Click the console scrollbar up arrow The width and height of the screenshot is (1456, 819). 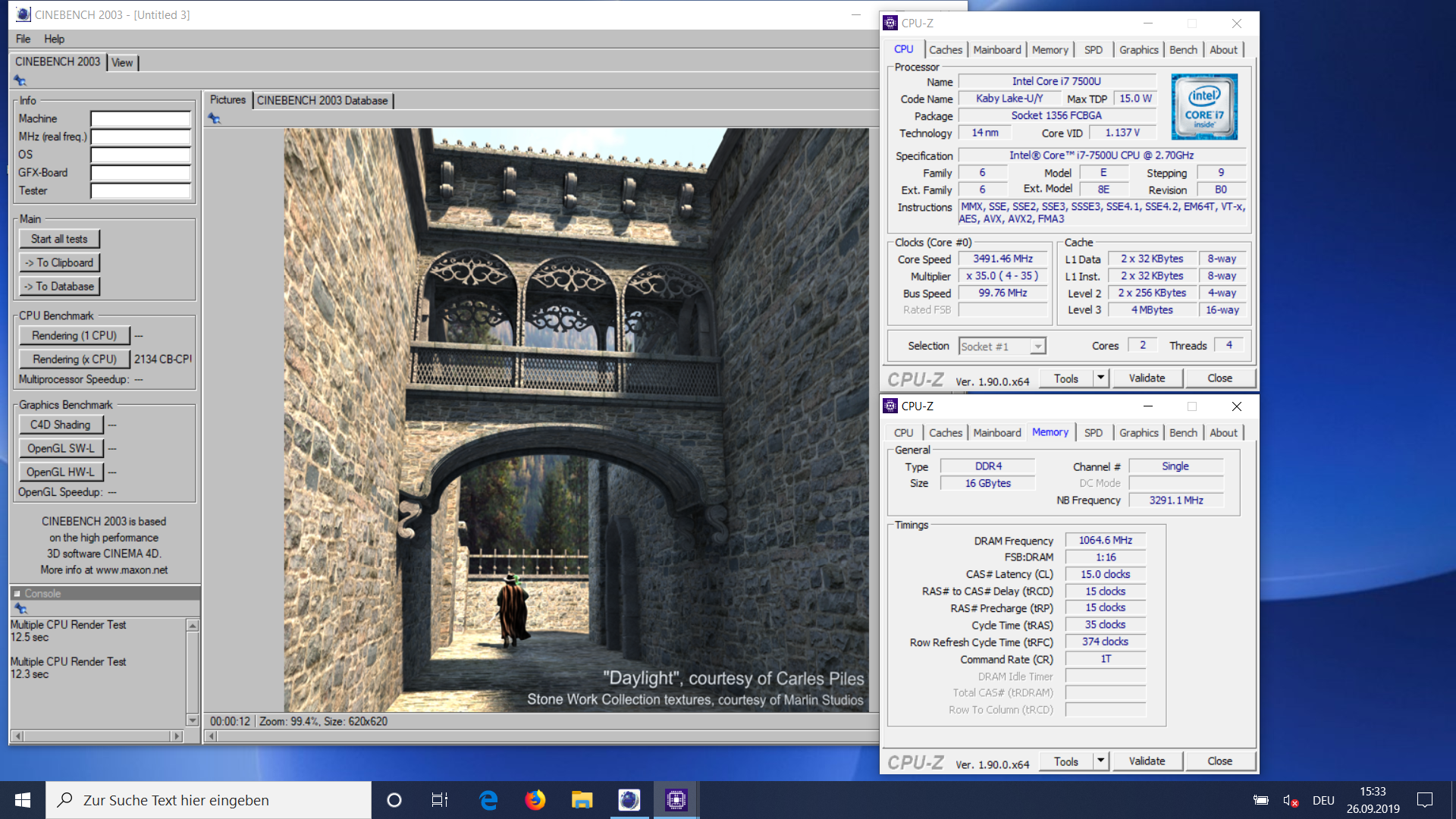(x=193, y=626)
